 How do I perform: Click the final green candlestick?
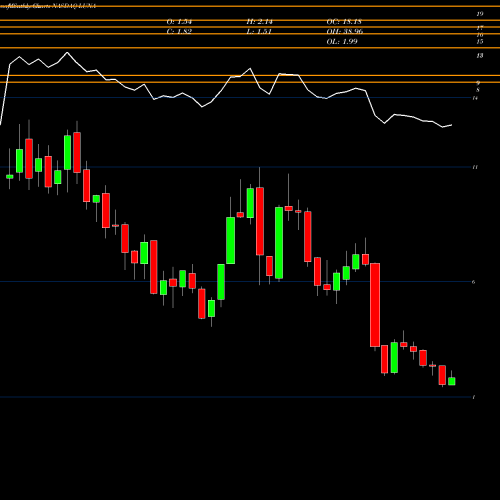[452, 381]
